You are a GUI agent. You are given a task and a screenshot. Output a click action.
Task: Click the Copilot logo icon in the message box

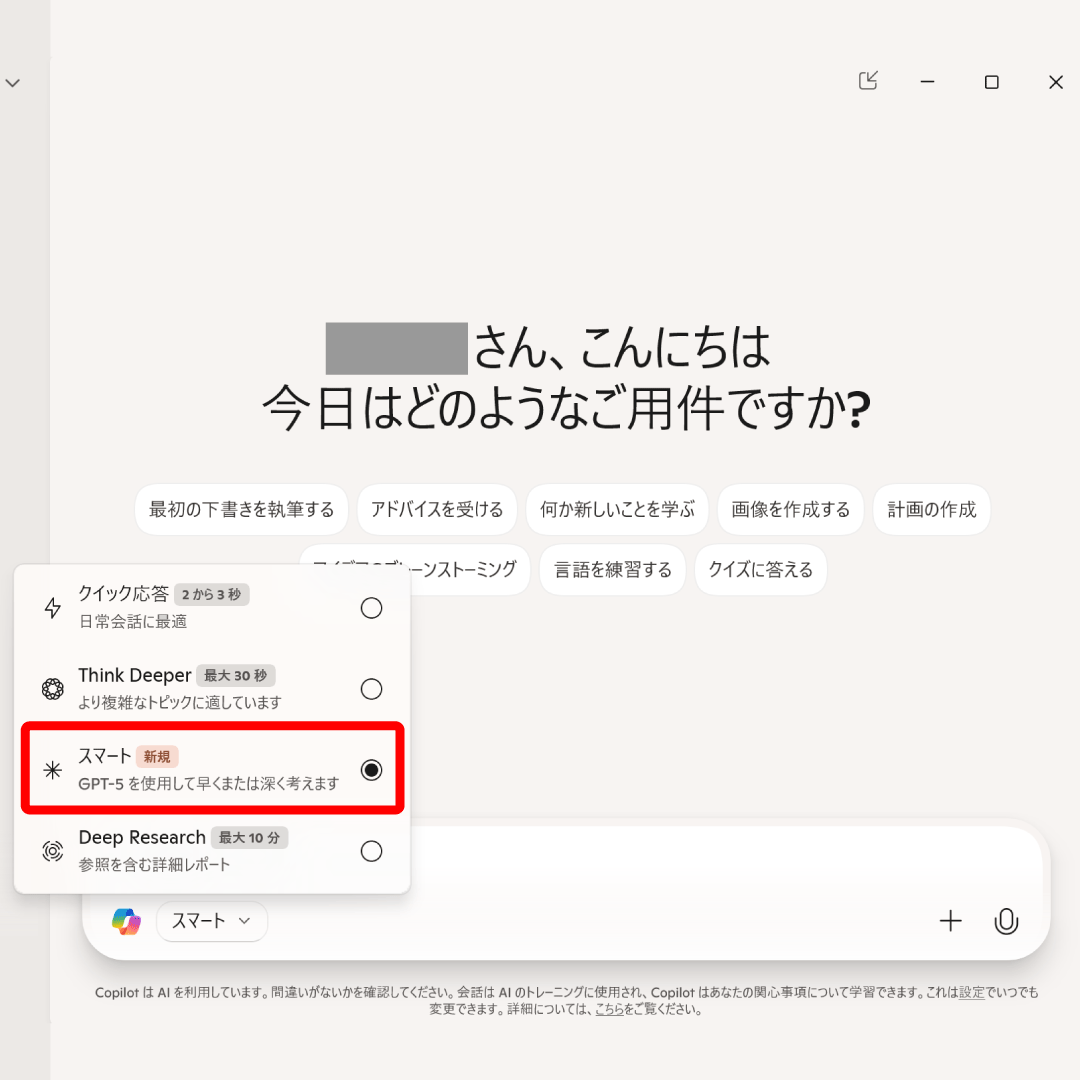(127, 922)
